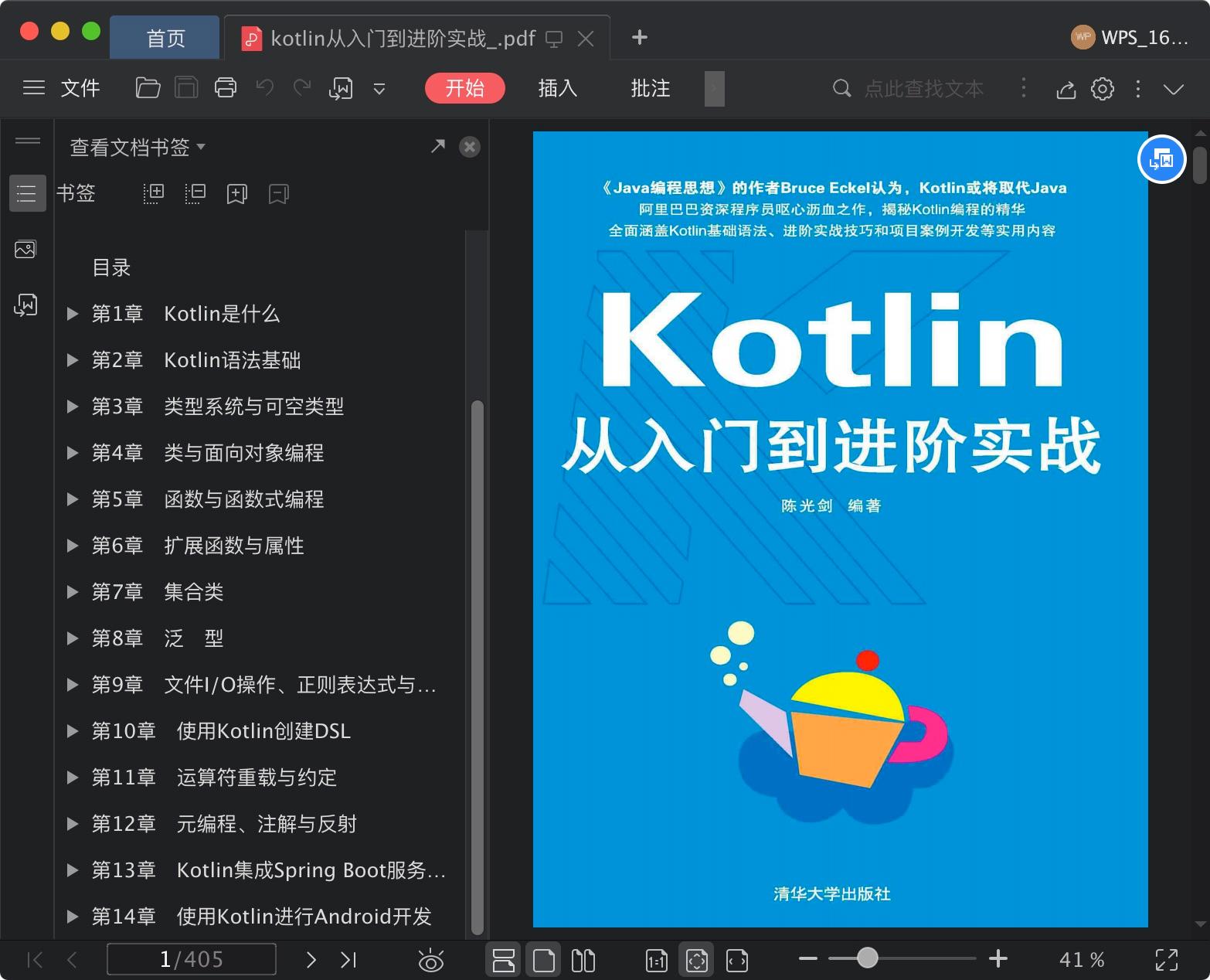Toggle fit width zoom mode
This screenshot has height=980, width=1210.
pyautogui.click(x=737, y=961)
